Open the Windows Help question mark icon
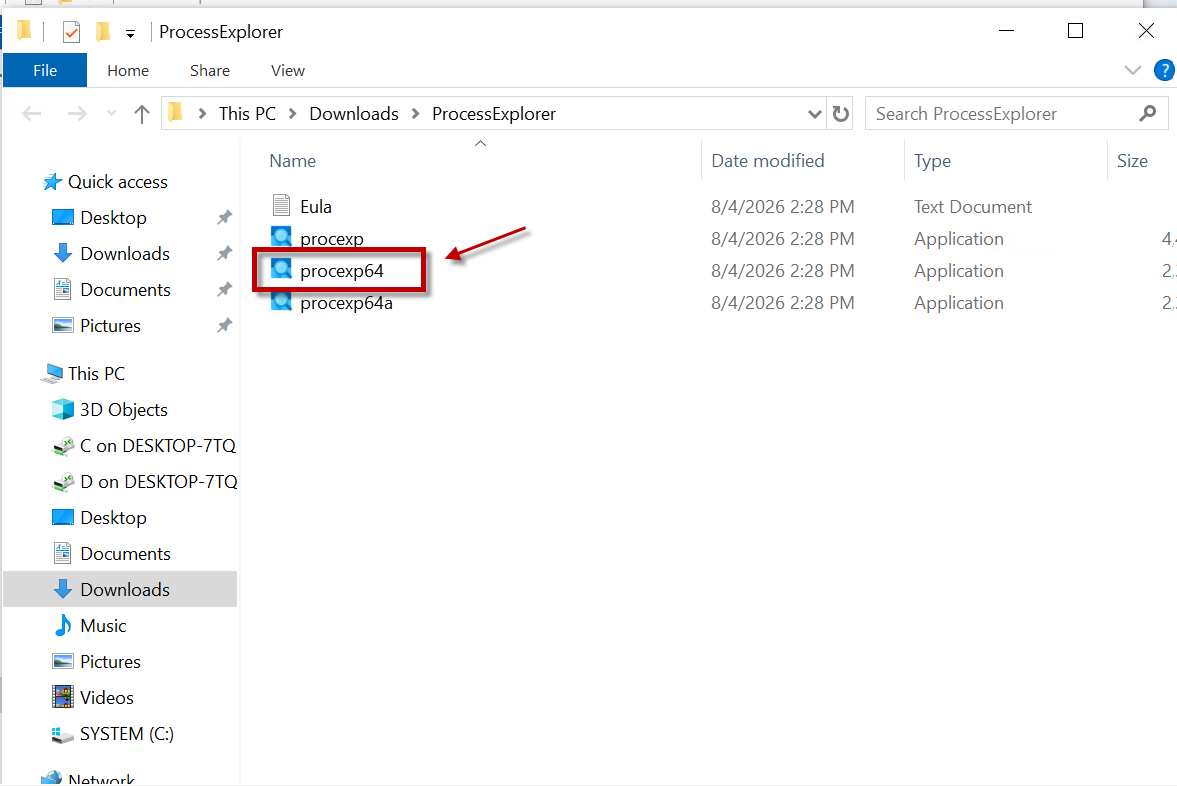The height and width of the screenshot is (786, 1177). pos(1163,71)
